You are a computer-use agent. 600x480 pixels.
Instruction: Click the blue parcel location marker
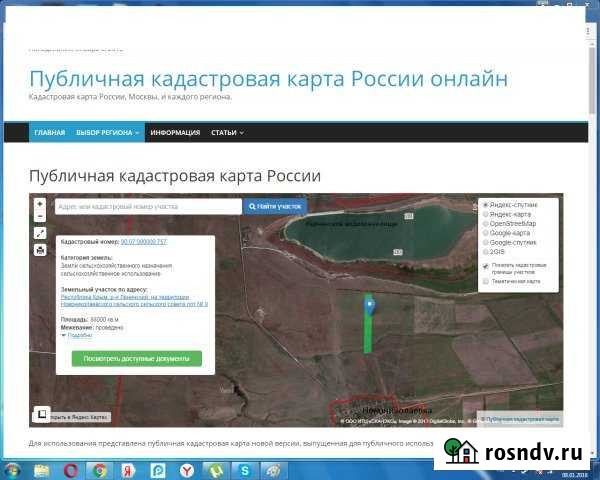(369, 305)
